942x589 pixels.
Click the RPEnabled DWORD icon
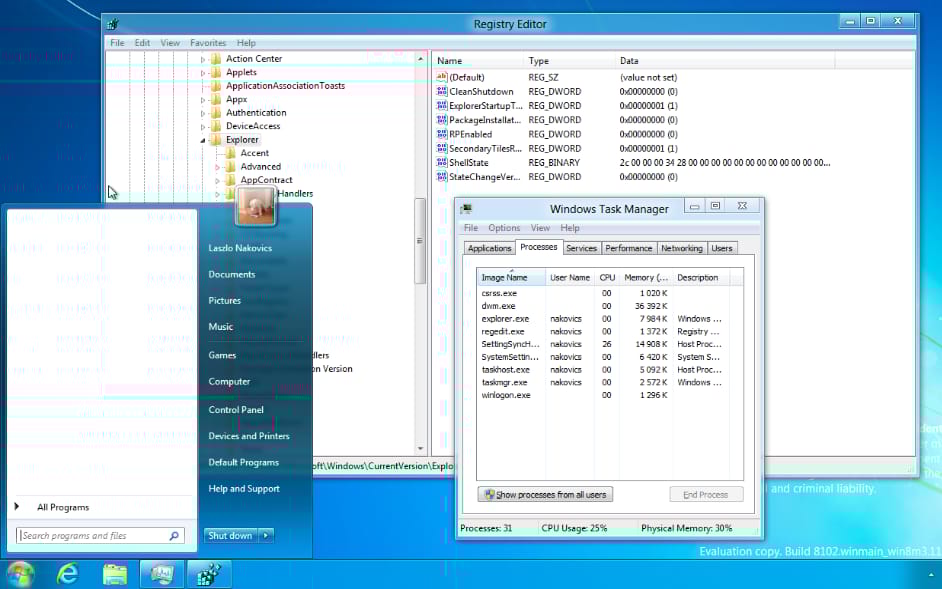click(442, 134)
